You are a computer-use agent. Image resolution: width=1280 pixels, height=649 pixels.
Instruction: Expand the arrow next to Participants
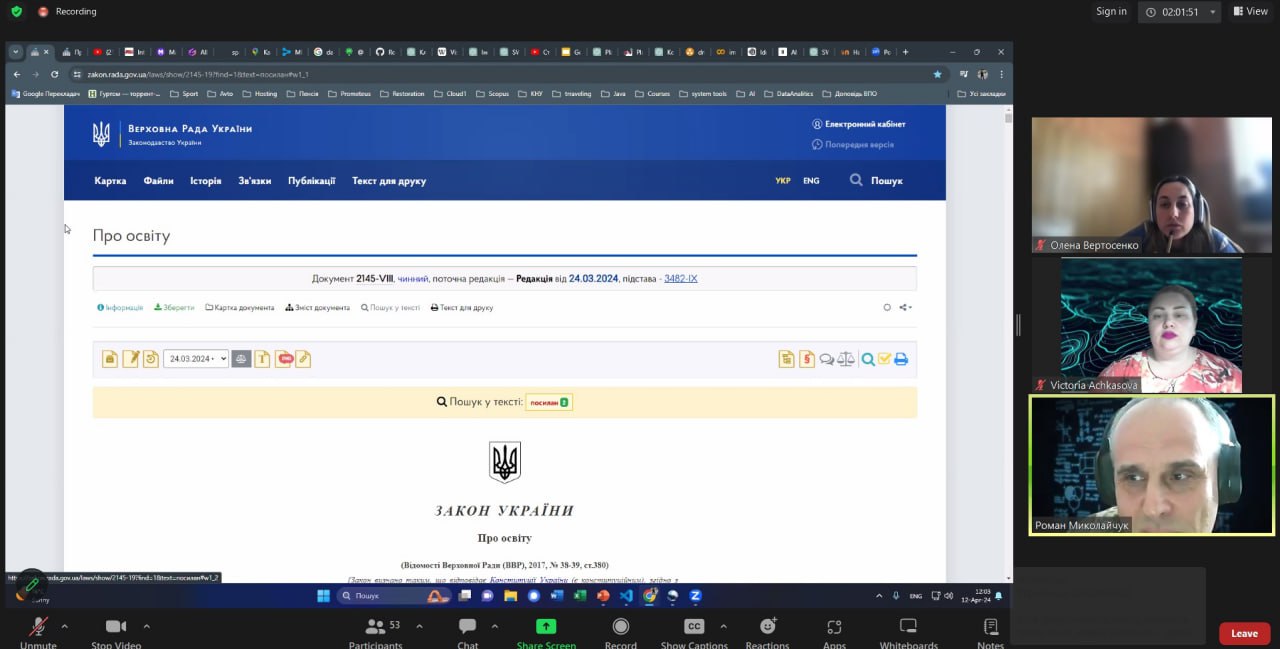click(x=419, y=626)
